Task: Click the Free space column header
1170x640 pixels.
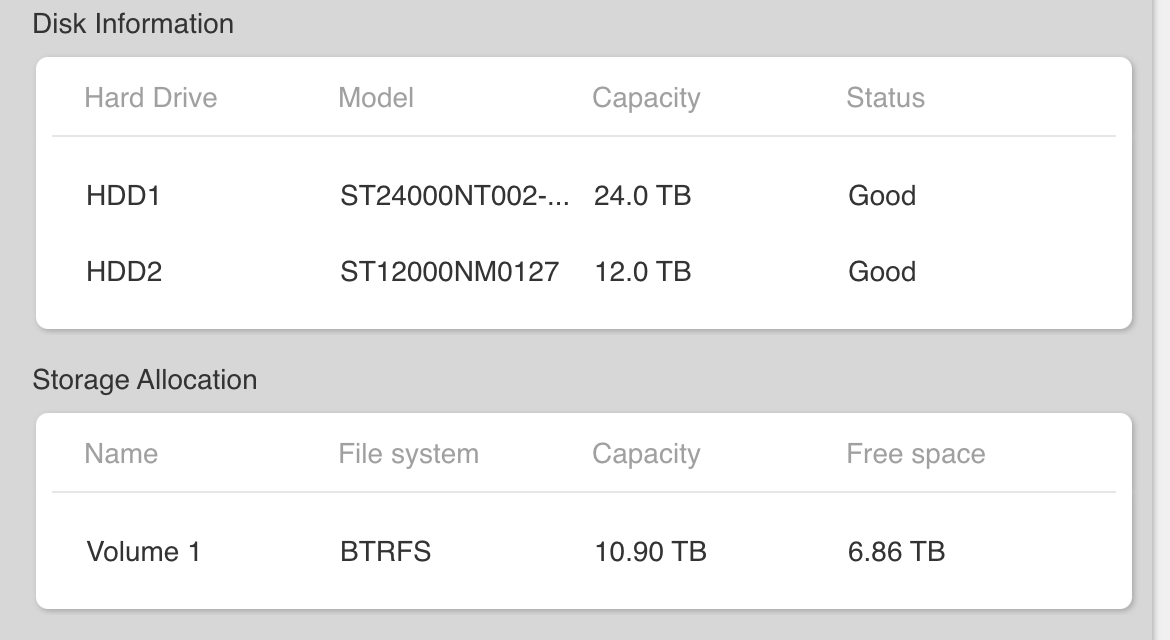Action: (916, 454)
